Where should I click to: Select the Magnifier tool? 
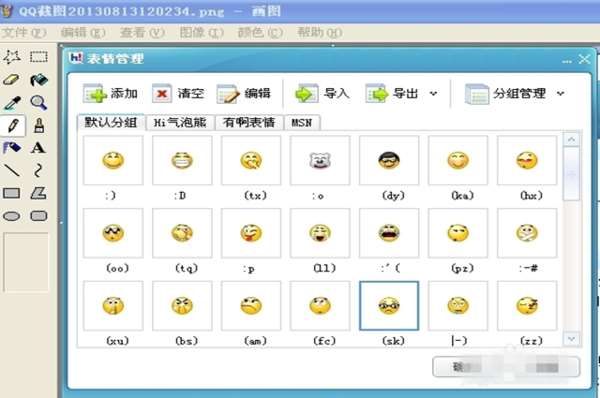(x=39, y=103)
